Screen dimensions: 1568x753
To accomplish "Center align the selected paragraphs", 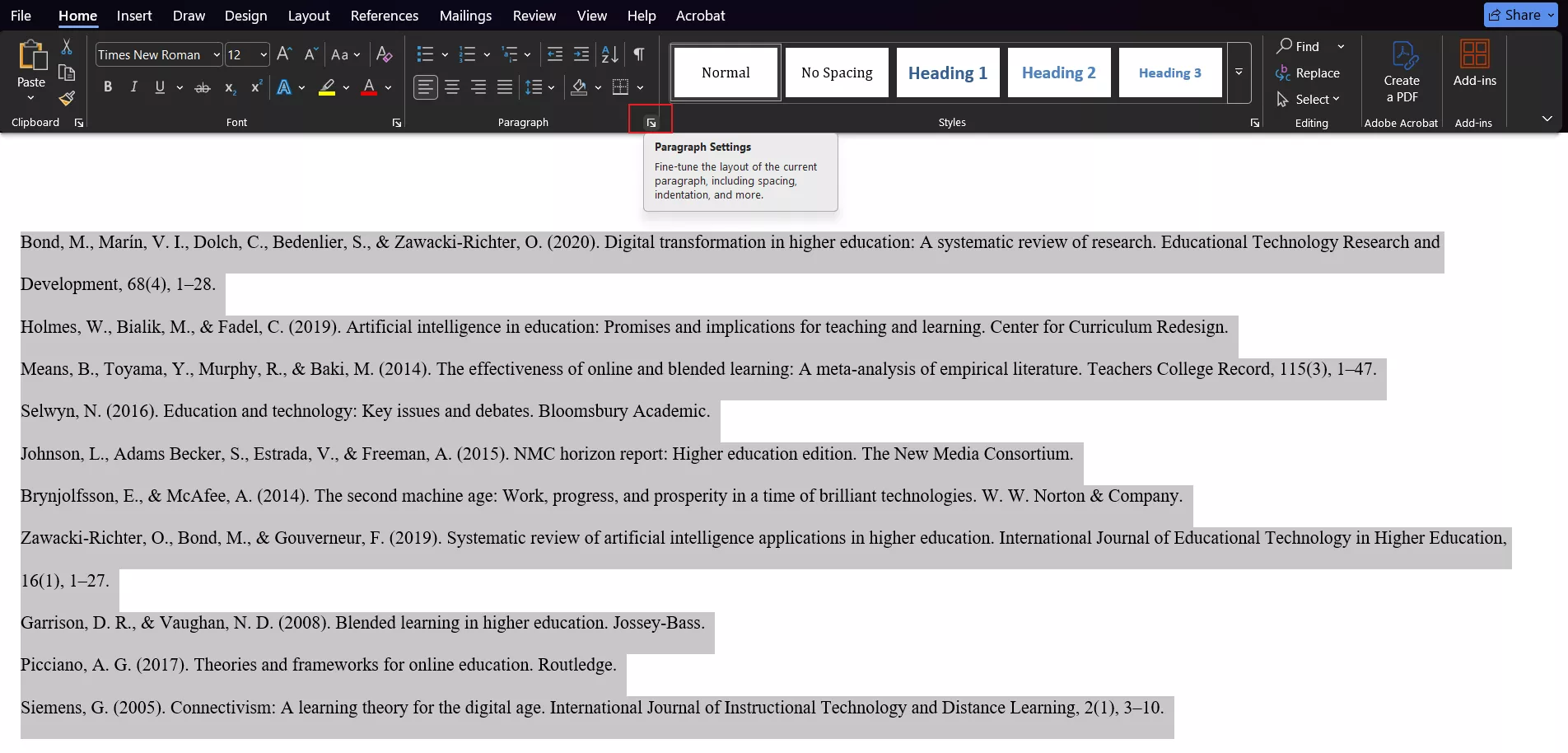I will point(452,87).
